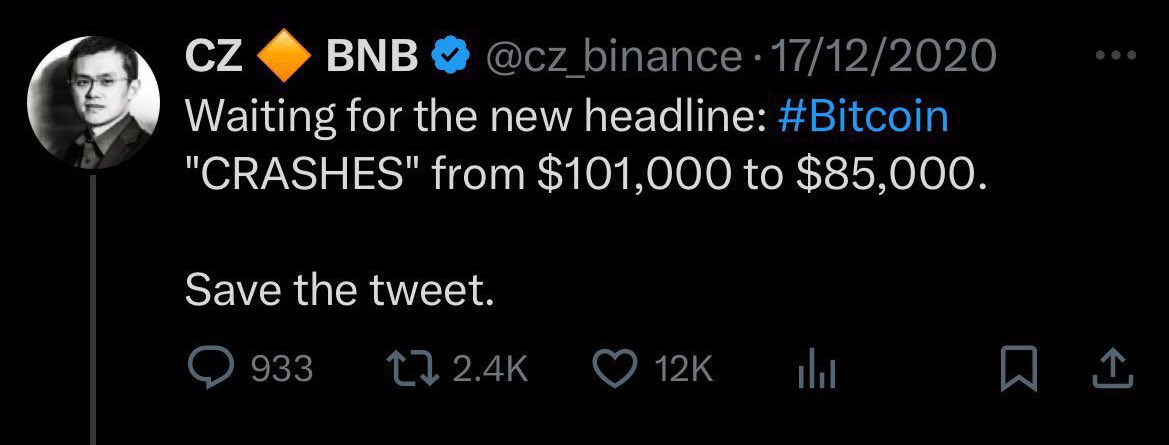Visit the @cz_binance handle profile

611,59
